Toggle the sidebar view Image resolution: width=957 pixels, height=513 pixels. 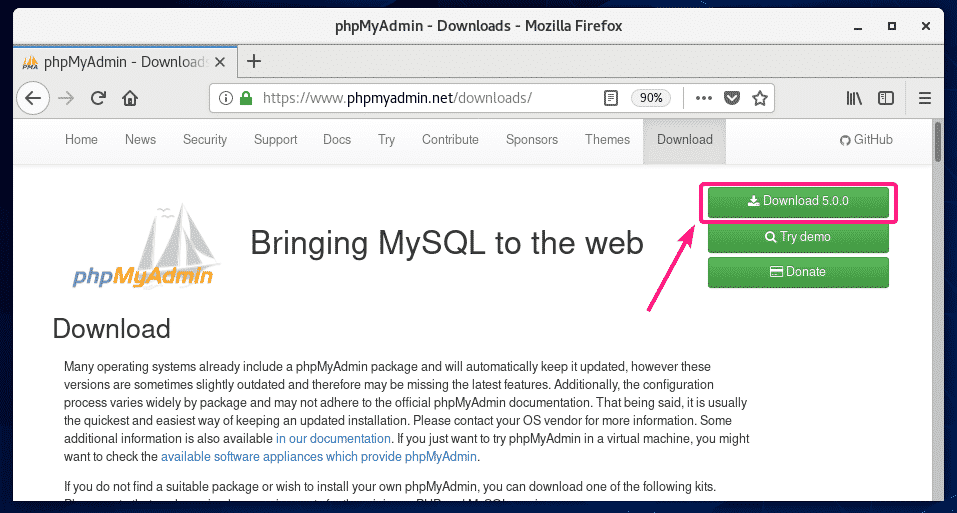[885, 98]
